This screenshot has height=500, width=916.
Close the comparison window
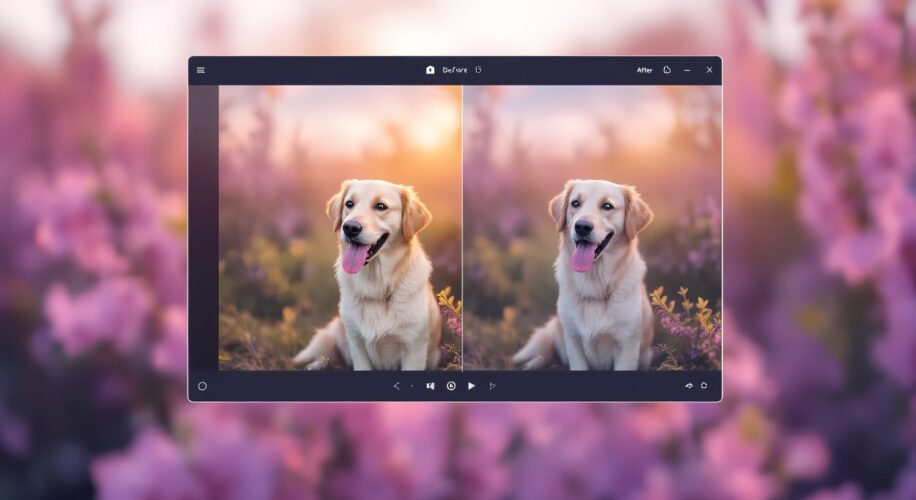709,70
